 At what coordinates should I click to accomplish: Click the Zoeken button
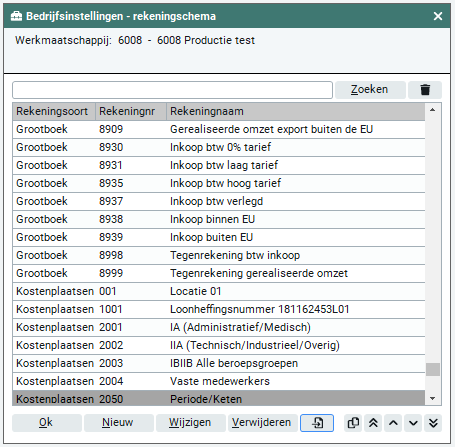(x=370, y=90)
